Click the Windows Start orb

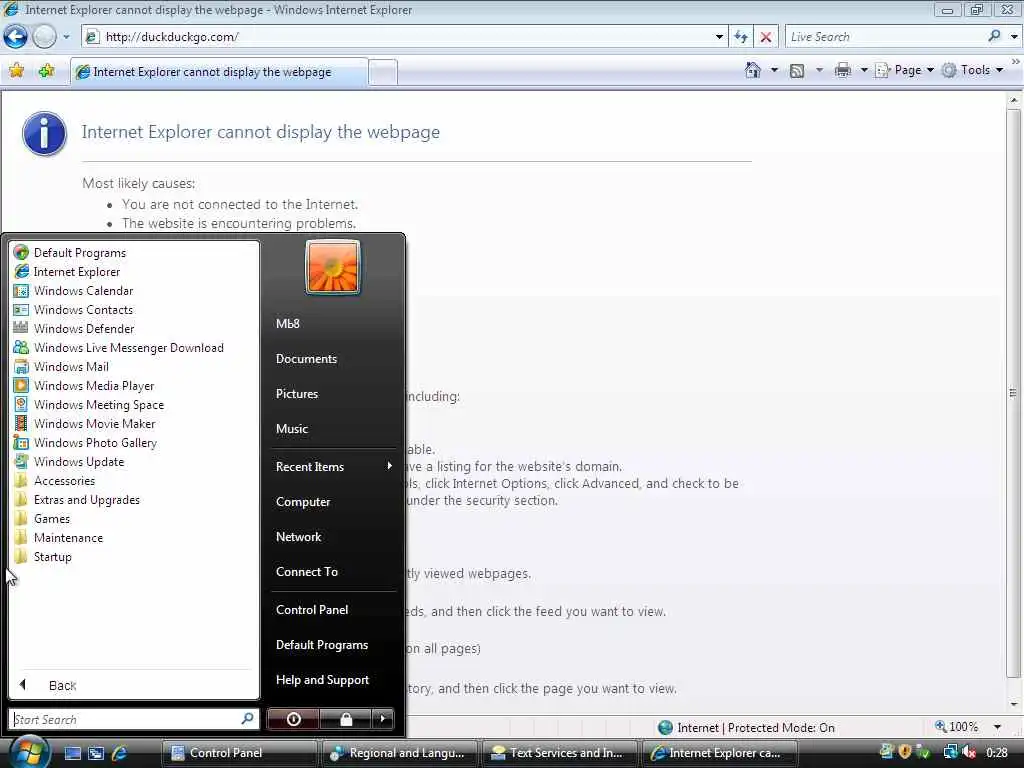[28, 752]
